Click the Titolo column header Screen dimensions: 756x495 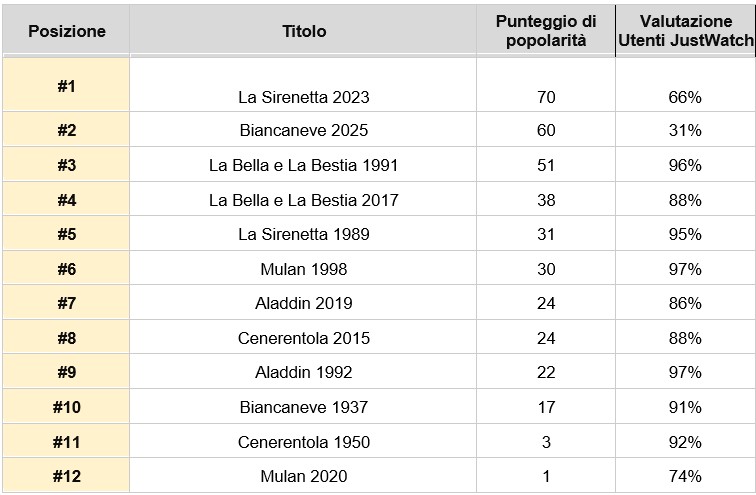click(303, 31)
